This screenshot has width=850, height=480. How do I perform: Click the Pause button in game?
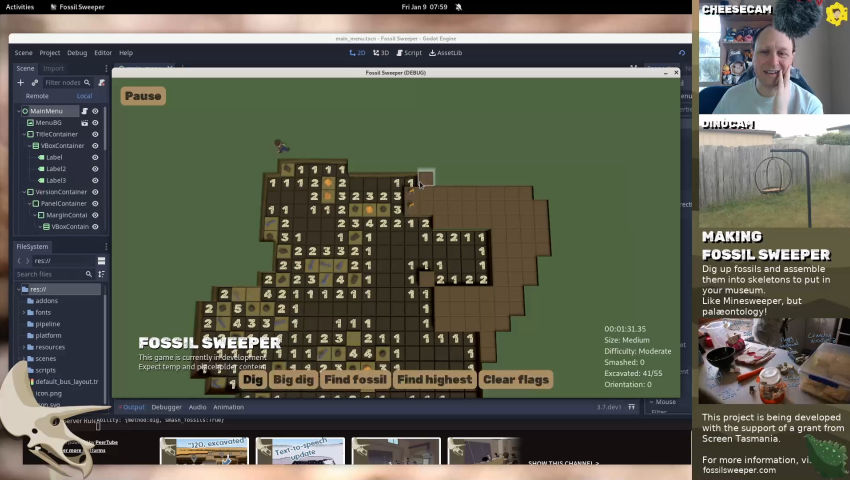(x=143, y=96)
